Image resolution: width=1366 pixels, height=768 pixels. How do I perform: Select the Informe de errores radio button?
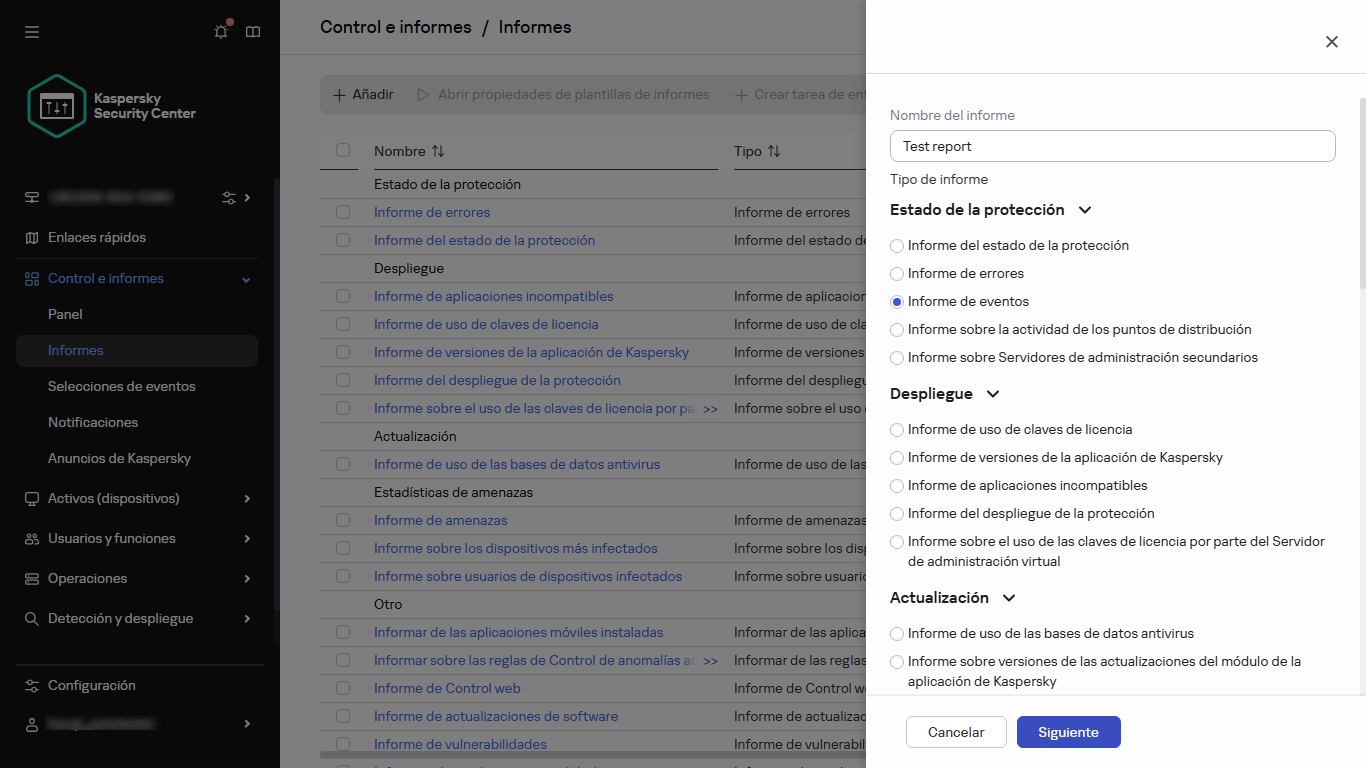(x=897, y=274)
